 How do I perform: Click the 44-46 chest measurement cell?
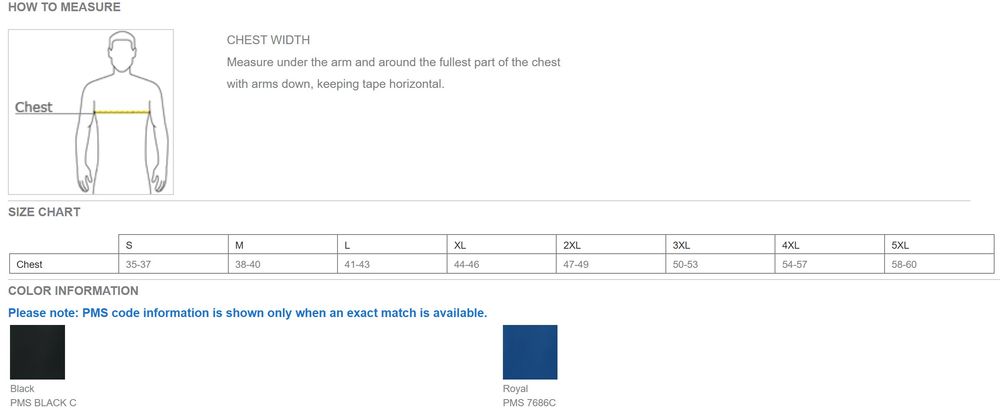click(x=466, y=264)
